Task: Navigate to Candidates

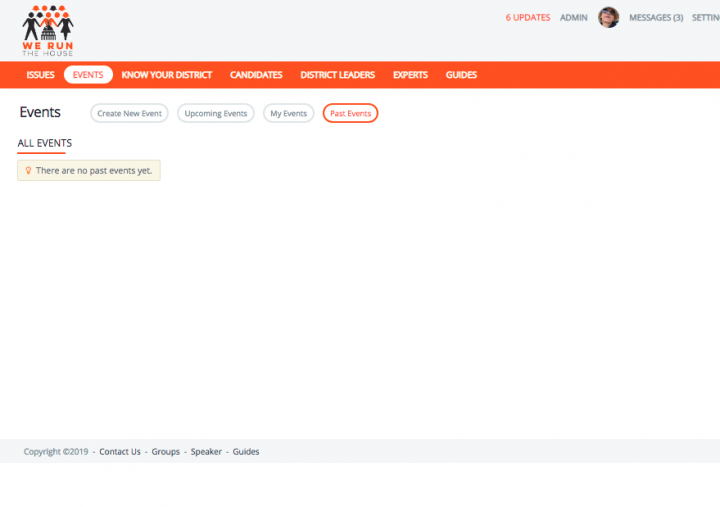Action: (x=256, y=75)
